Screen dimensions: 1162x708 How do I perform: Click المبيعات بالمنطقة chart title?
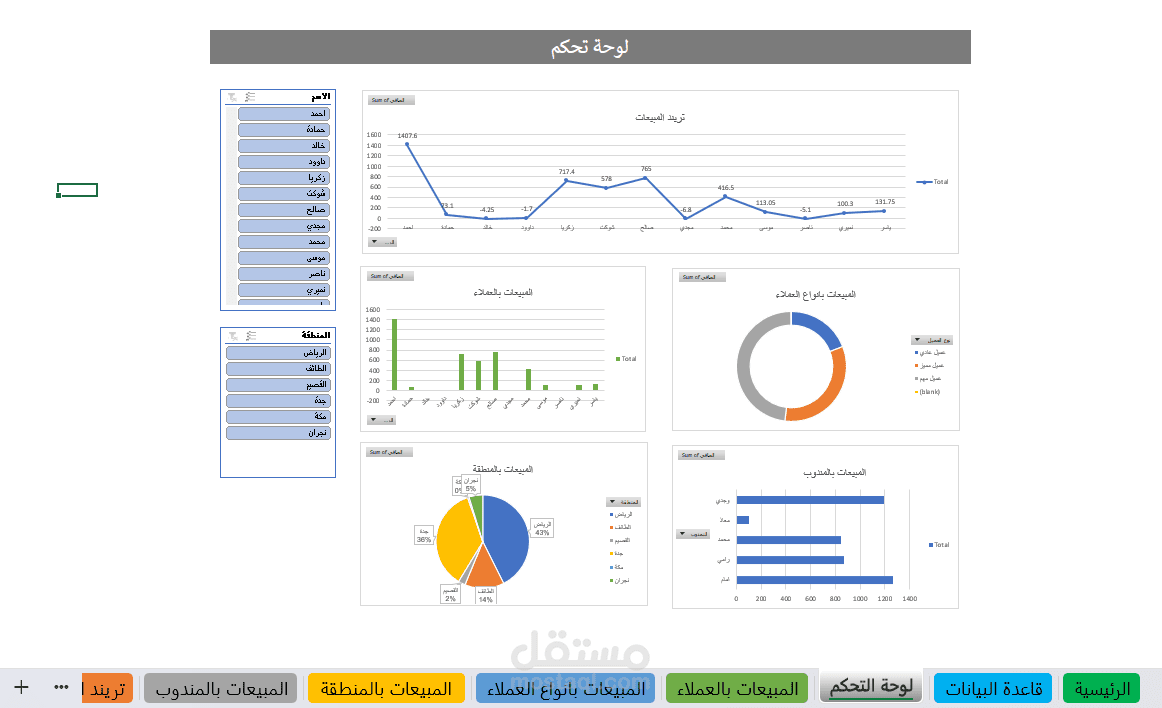[x=502, y=469]
